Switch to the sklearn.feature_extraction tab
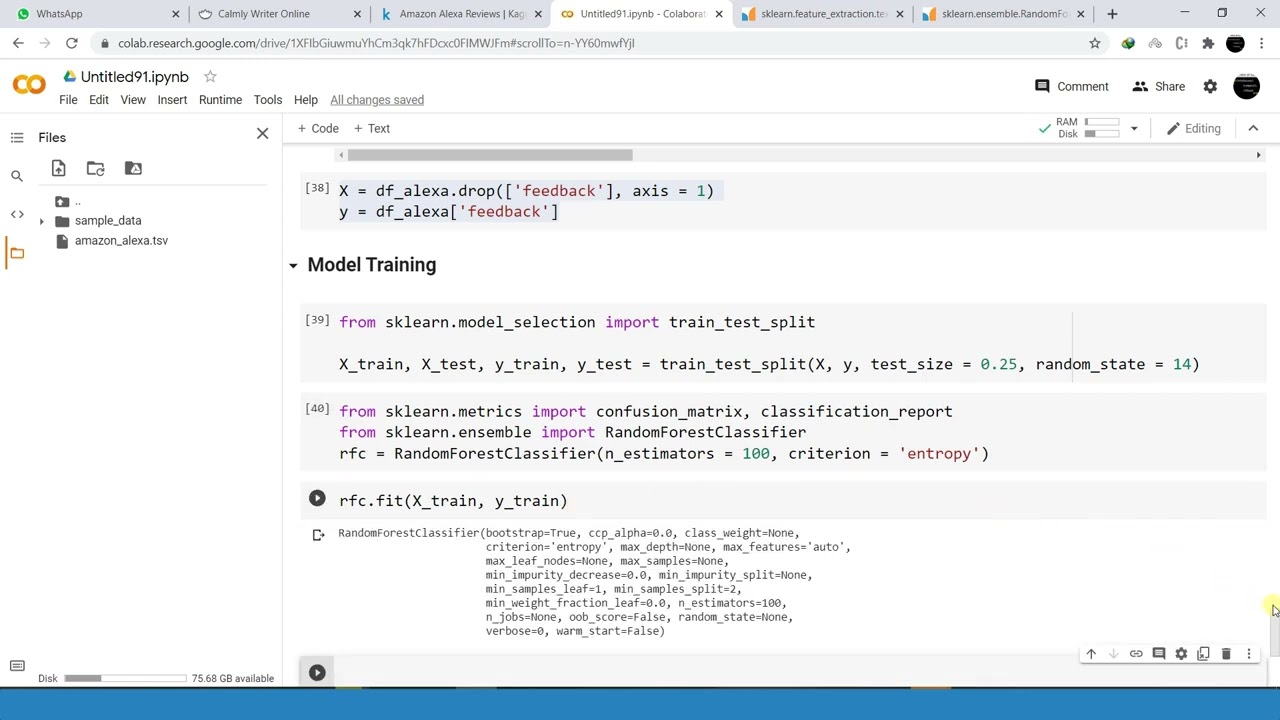The image size is (1280, 720). click(822, 14)
